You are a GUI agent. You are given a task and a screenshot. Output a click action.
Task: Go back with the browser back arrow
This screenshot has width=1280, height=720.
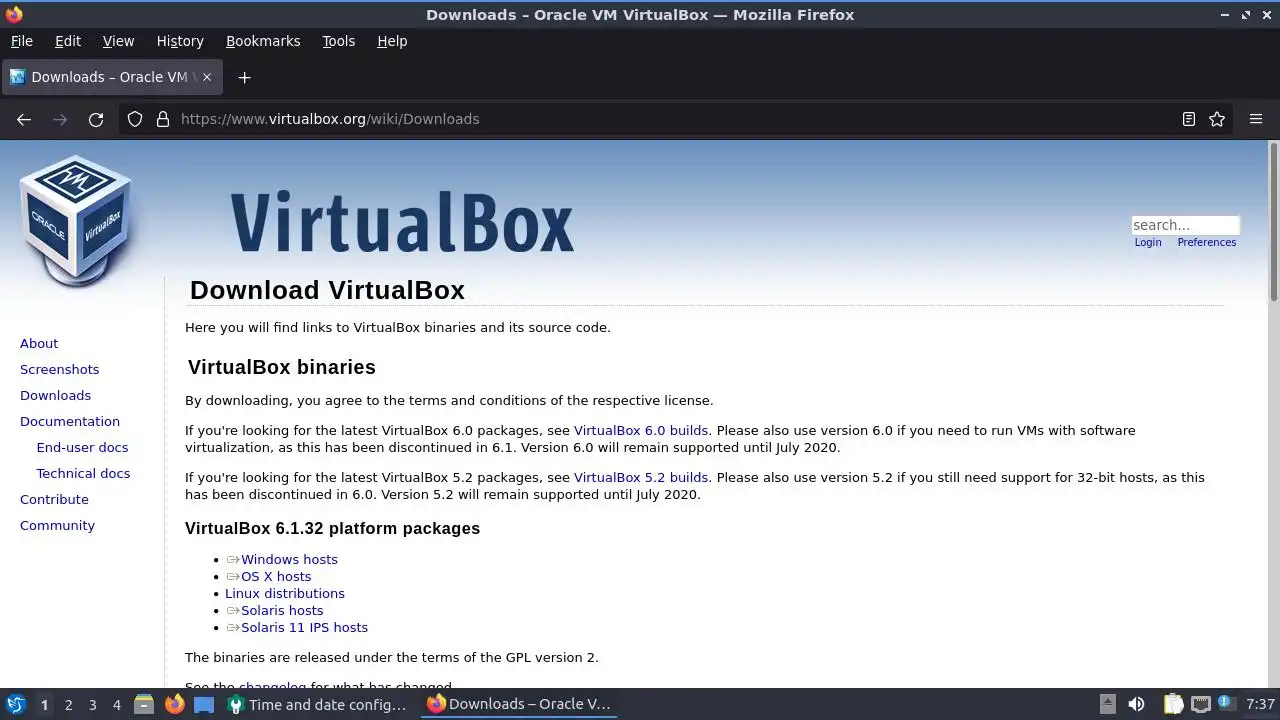[x=24, y=119]
